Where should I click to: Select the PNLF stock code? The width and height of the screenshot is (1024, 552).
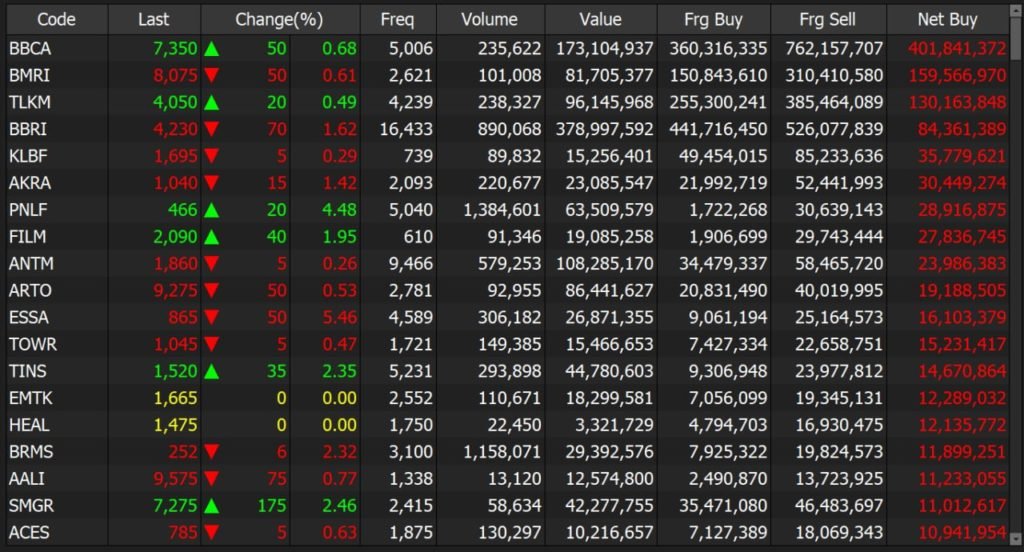click(28, 210)
